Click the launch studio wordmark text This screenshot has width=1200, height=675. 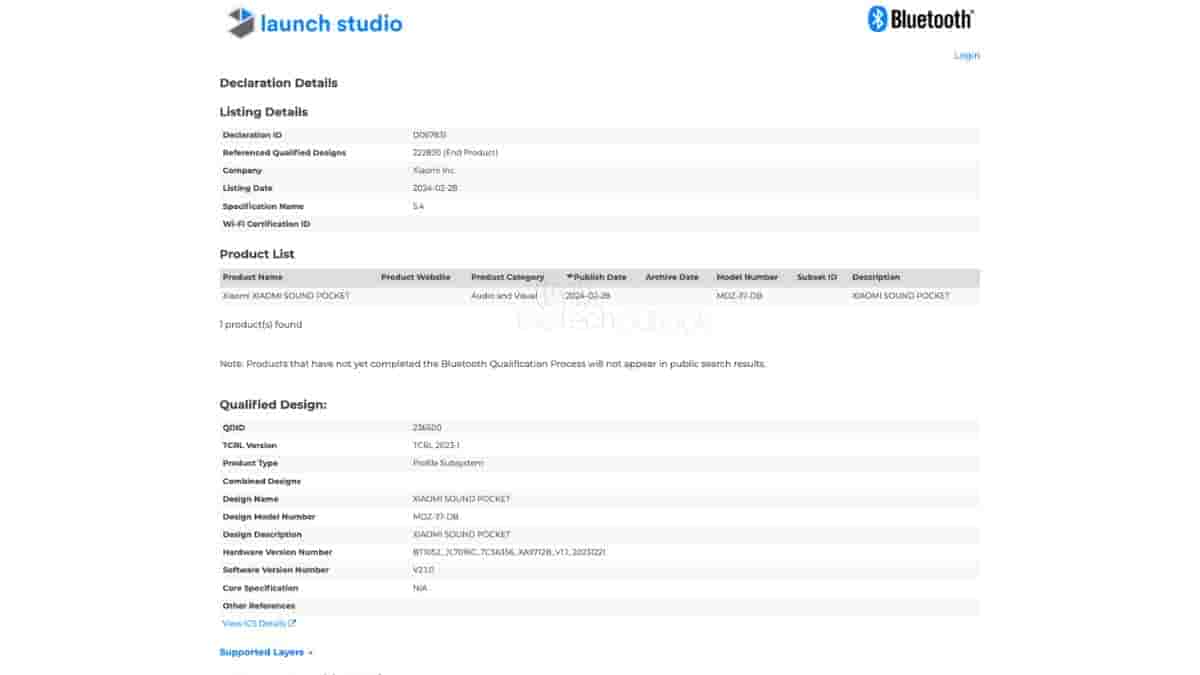[x=331, y=23]
